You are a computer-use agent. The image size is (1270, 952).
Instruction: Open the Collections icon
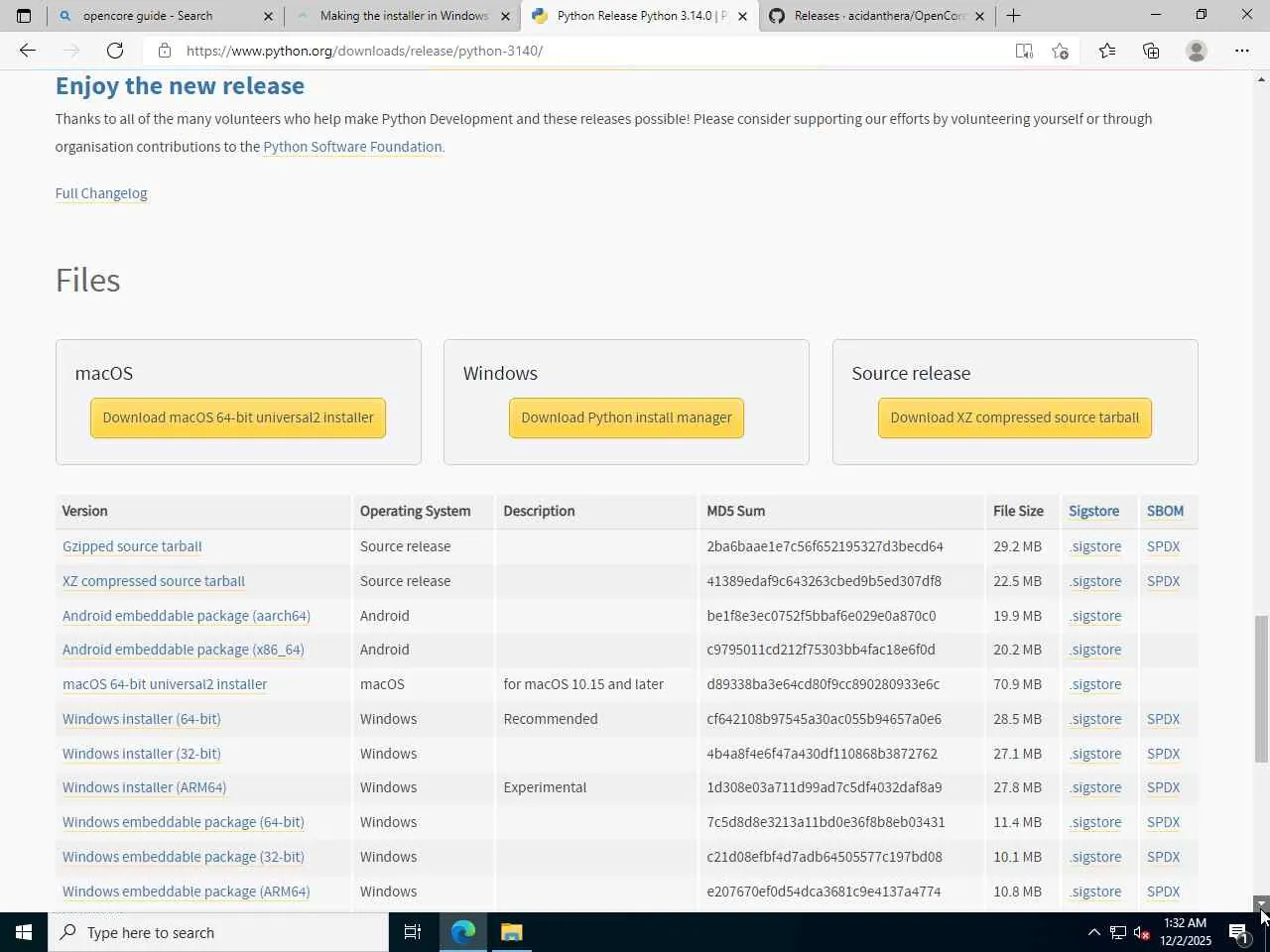click(1151, 51)
